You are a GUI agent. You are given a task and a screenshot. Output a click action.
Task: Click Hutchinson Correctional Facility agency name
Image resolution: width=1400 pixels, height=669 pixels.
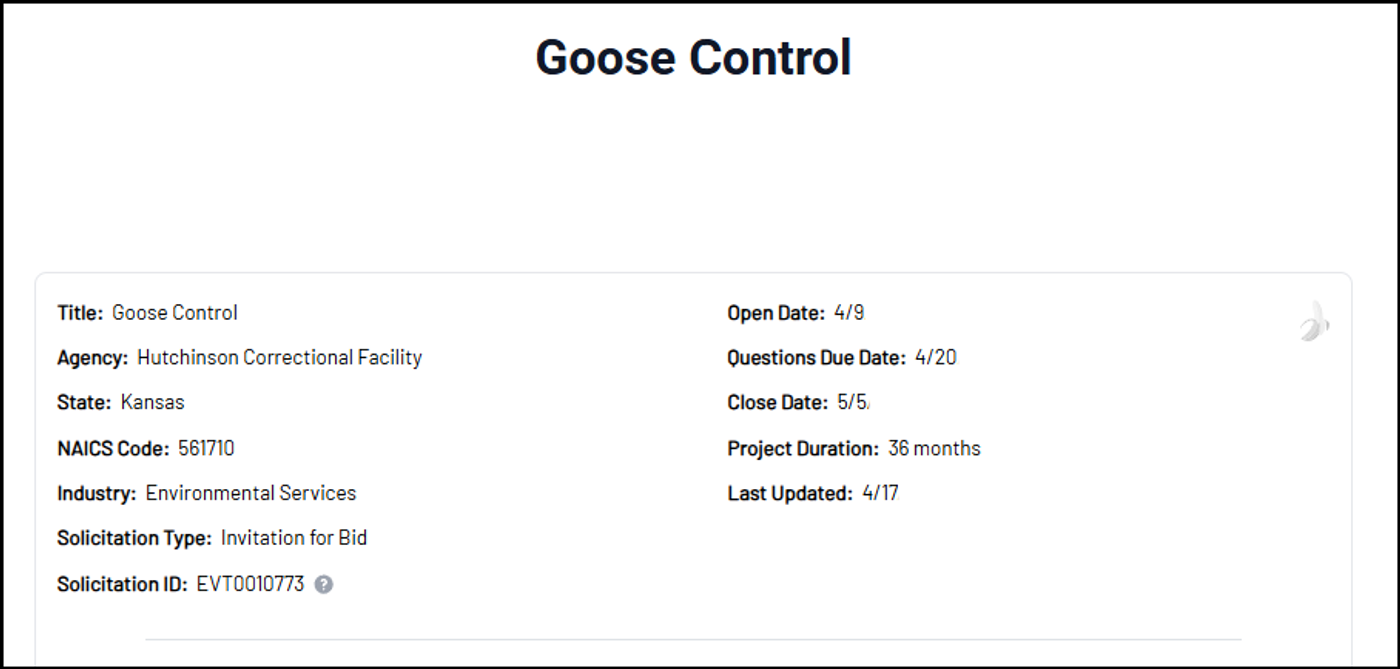click(280, 357)
